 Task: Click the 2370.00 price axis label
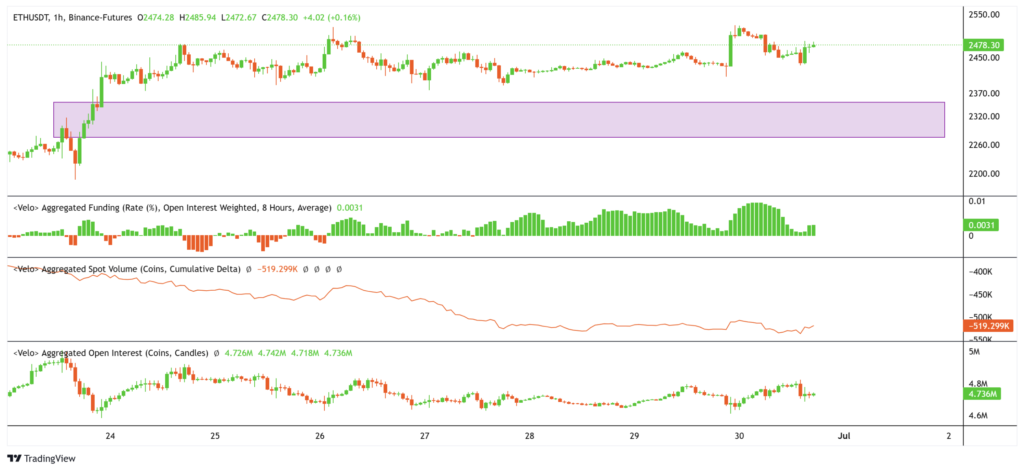coord(984,93)
